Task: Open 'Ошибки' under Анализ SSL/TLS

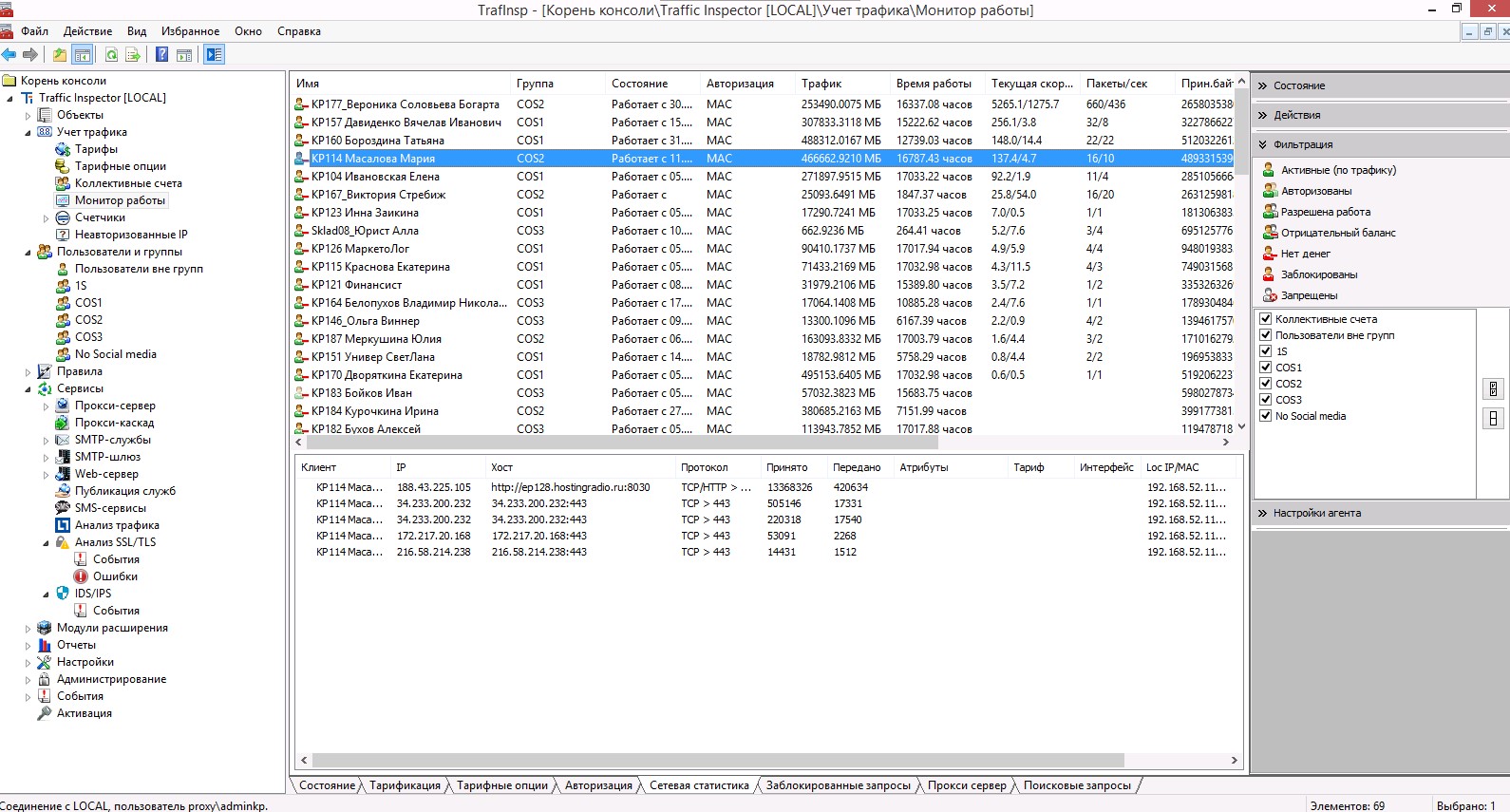Action: click(x=115, y=576)
